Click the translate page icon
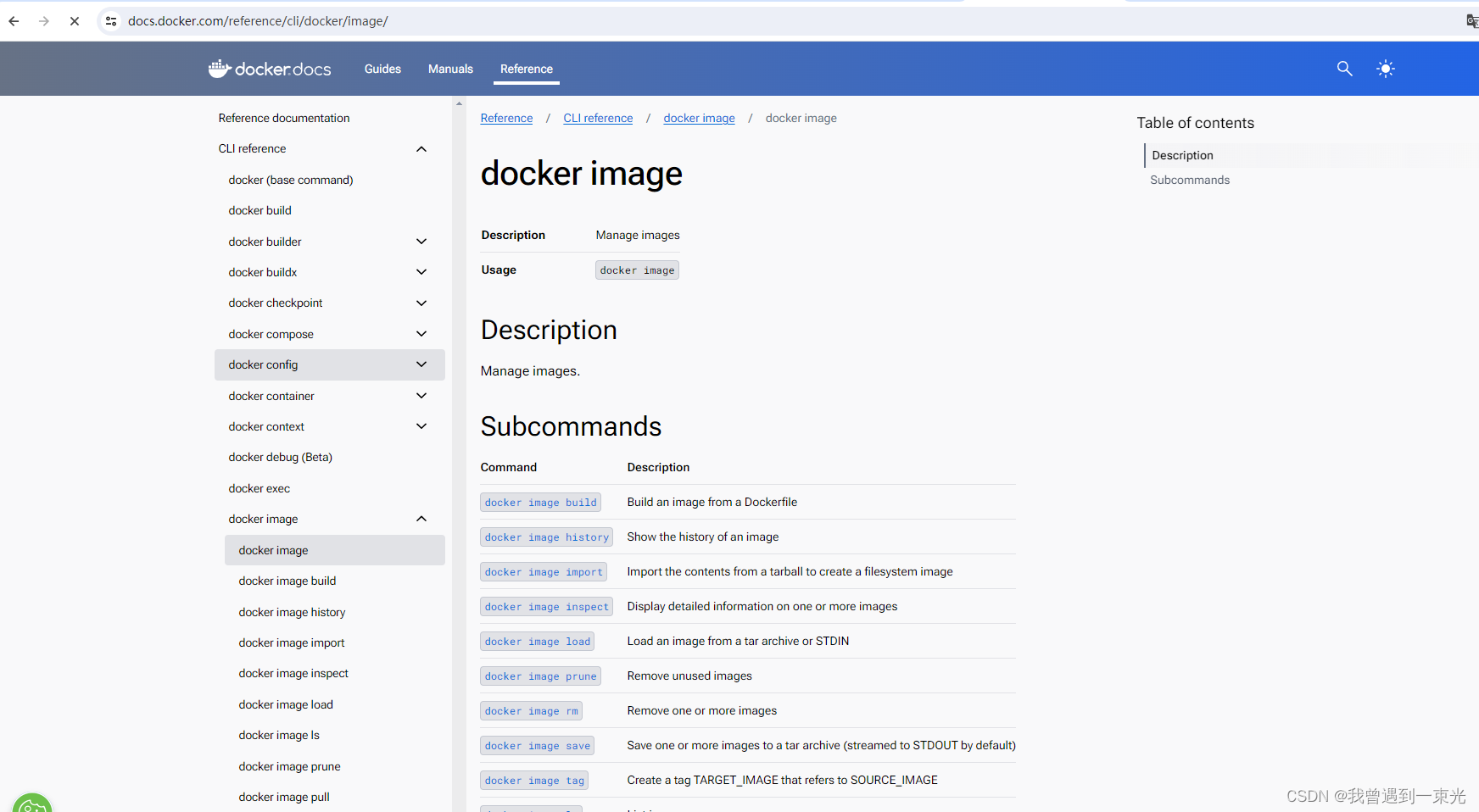This screenshot has height=812, width=1479. [x=1472, y=21]
